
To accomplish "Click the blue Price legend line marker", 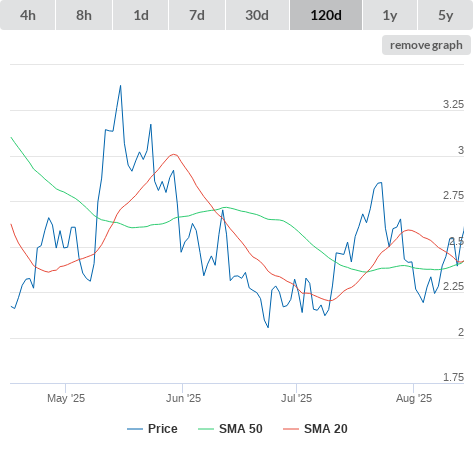I will tap(135, 429).
